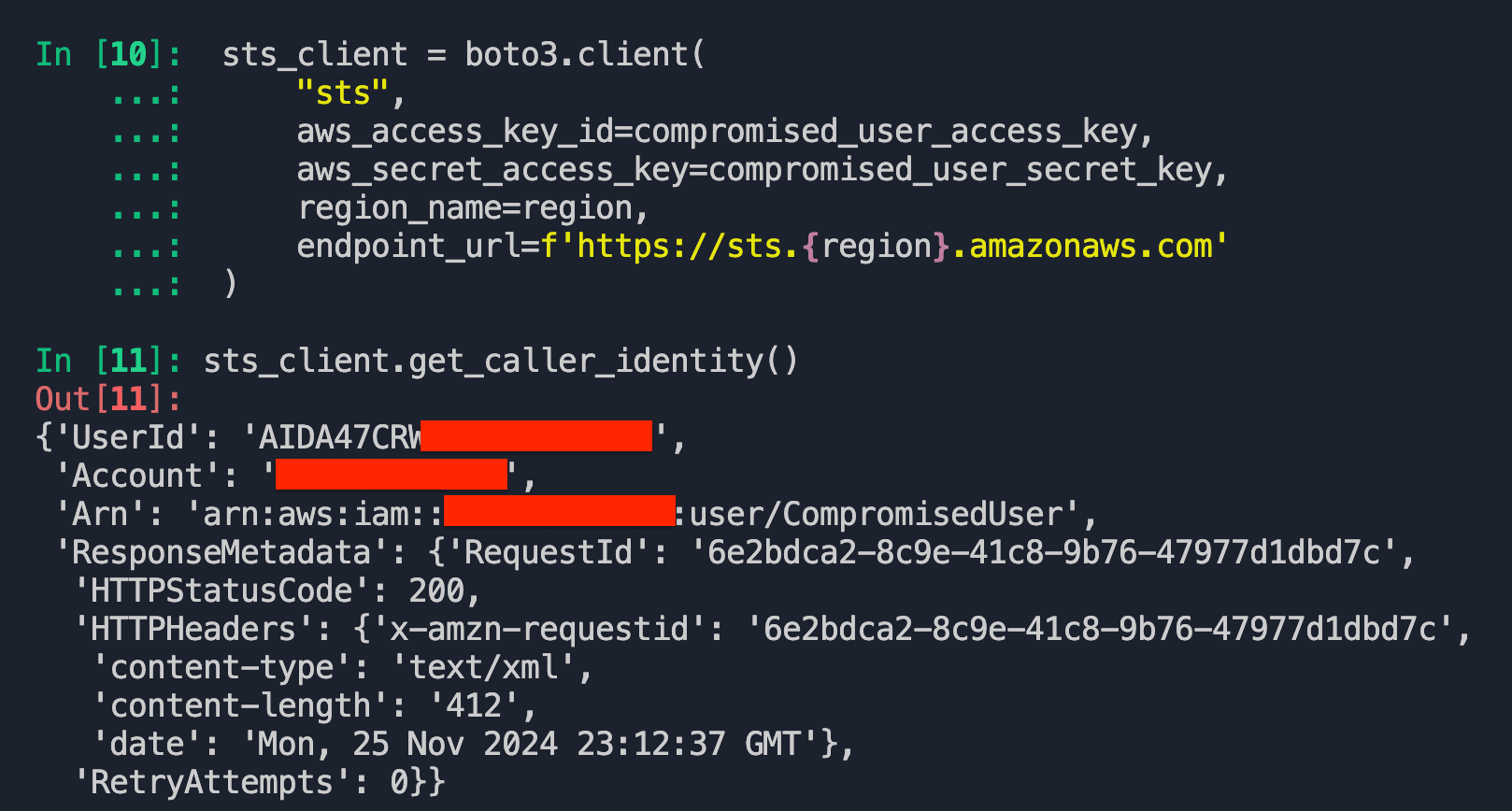The width and height of the screenshot is (1512, 811).
Task: Click the aws_secret_access_key argument line
Action: (x=762, y=170)
